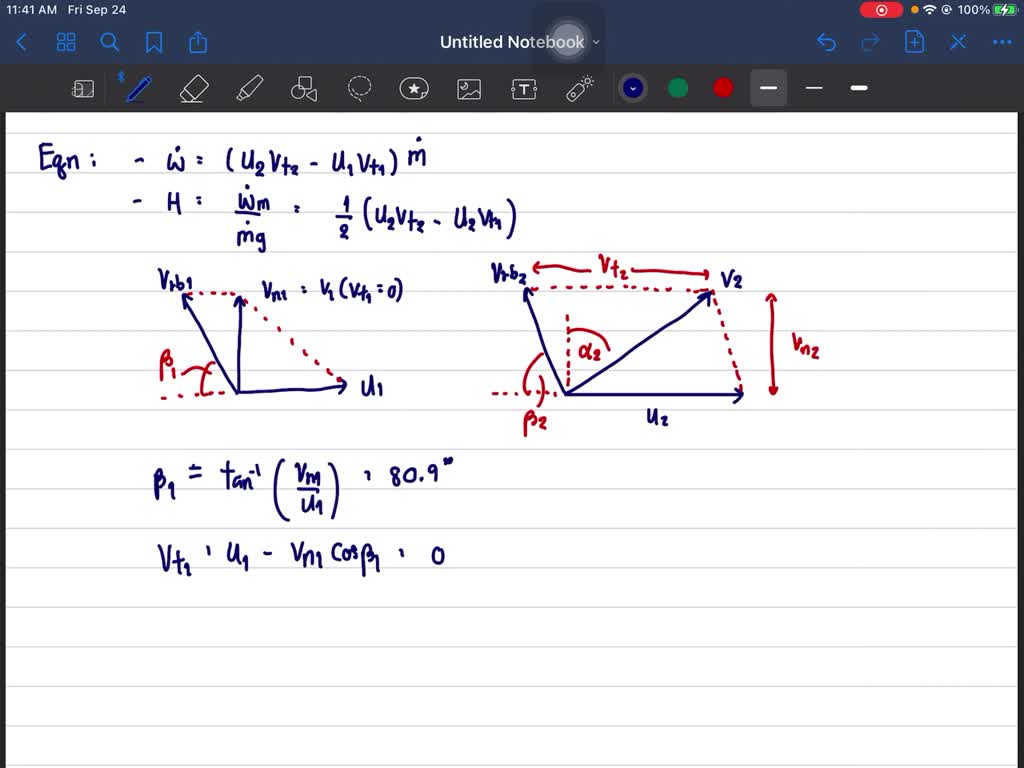The height and width of the screenshot is (768, 1024).
Task: Open the share and export menu
Action: tap(198, 42)
